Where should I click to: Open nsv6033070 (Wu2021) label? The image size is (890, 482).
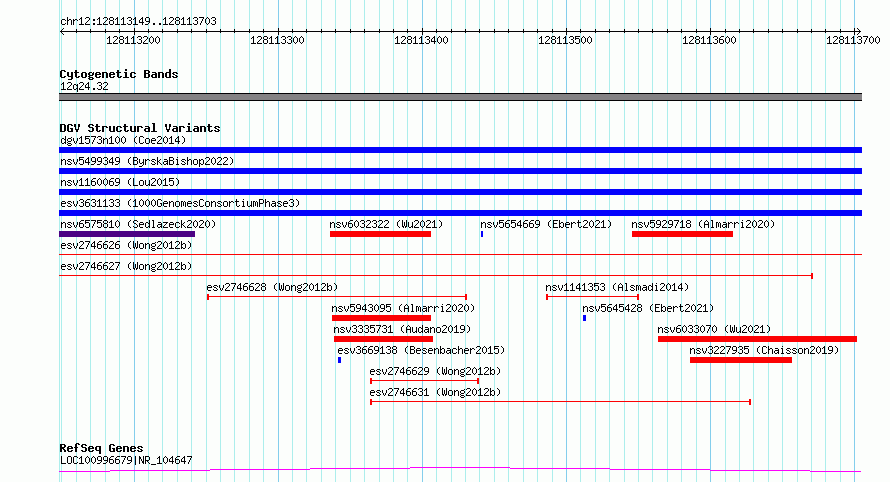pos(714,329)
